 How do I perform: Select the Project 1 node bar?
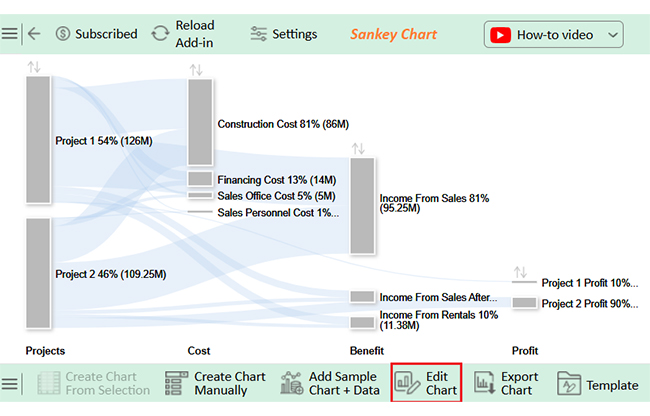pyautogui.click(x=38, y=141)
